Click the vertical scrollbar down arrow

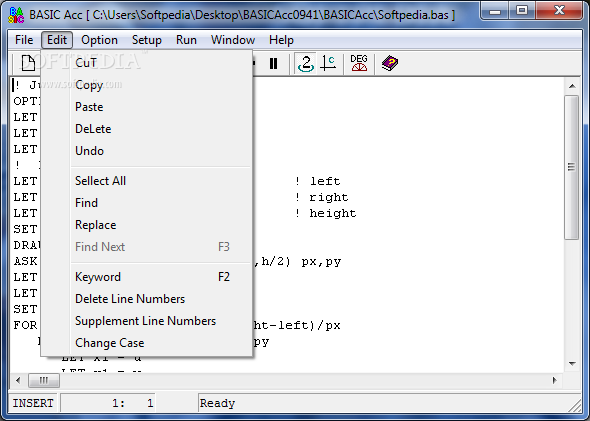click(572, 363)
